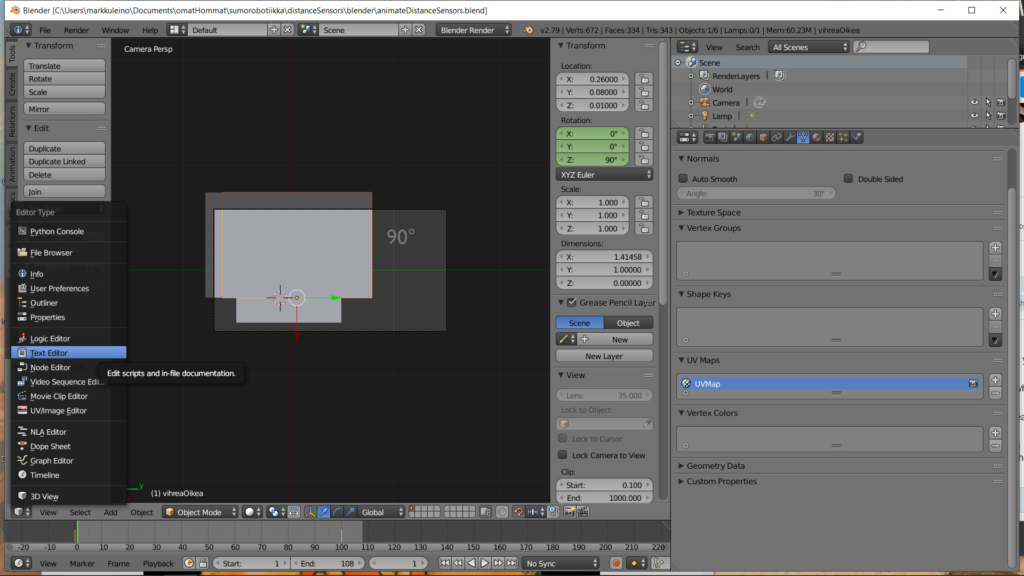Image resolution: width=1024 pixels, height=576 pixels.
Task: Select the Render camera properties icon
Action: click(710, 137)
